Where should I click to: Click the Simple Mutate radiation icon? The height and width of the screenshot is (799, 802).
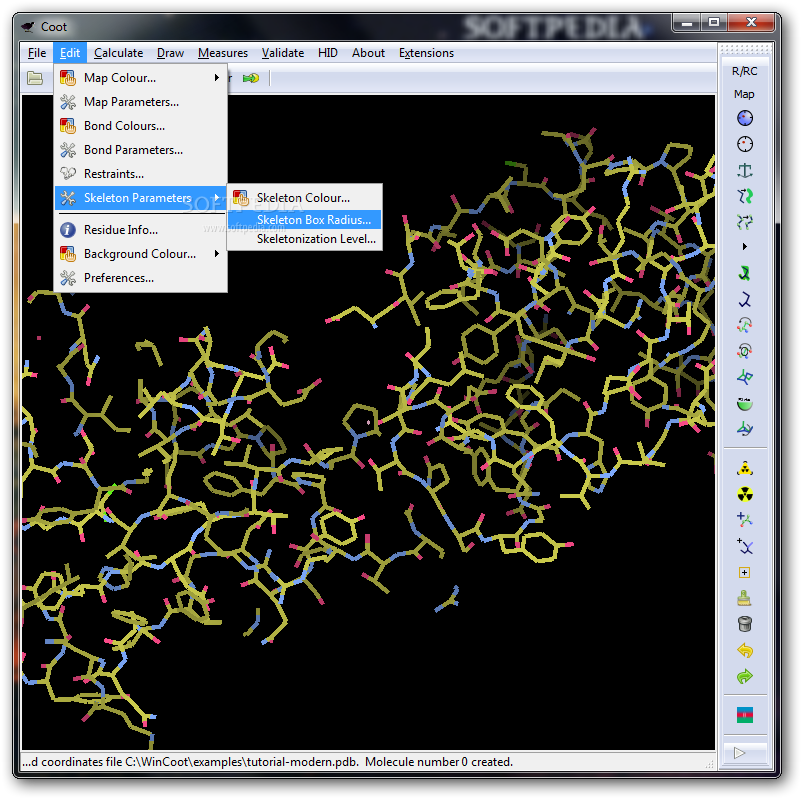(745, 494)
